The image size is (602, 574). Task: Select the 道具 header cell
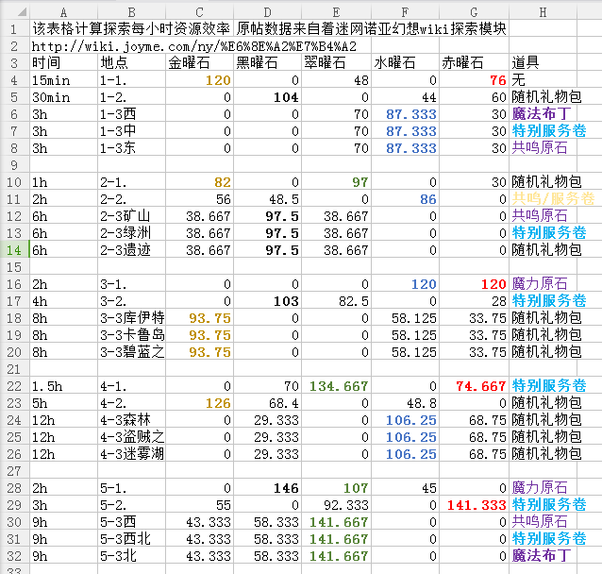click(x=543, y=63)
